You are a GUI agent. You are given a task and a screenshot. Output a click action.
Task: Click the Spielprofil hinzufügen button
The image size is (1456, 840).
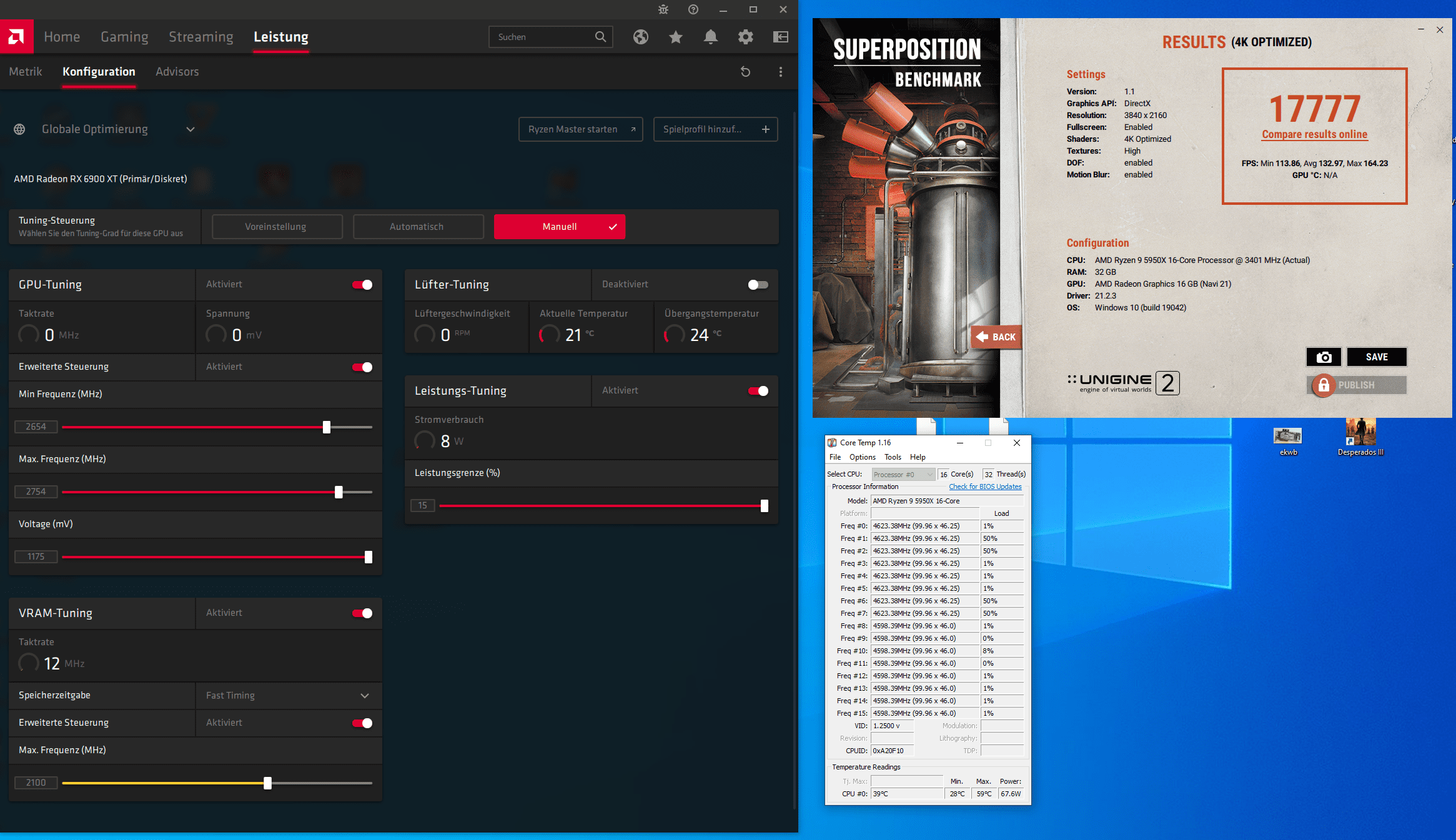(715, 129)
